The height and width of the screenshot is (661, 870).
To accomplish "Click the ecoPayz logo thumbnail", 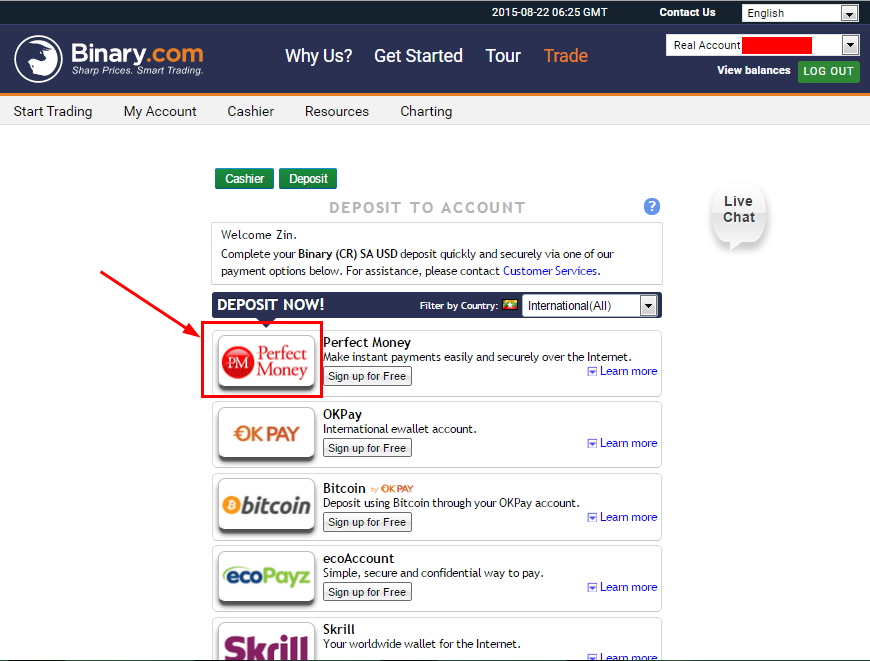I will [266, 577].
